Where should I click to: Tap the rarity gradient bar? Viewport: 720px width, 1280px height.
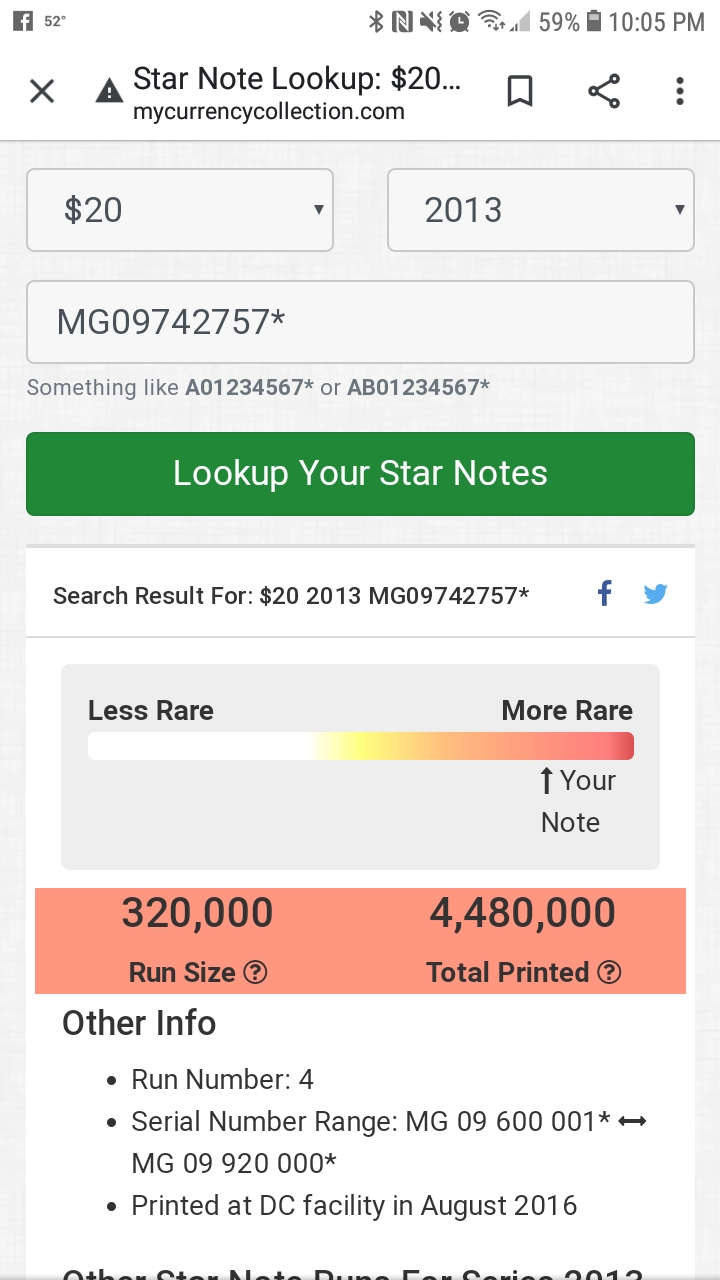tap(360, 746)
